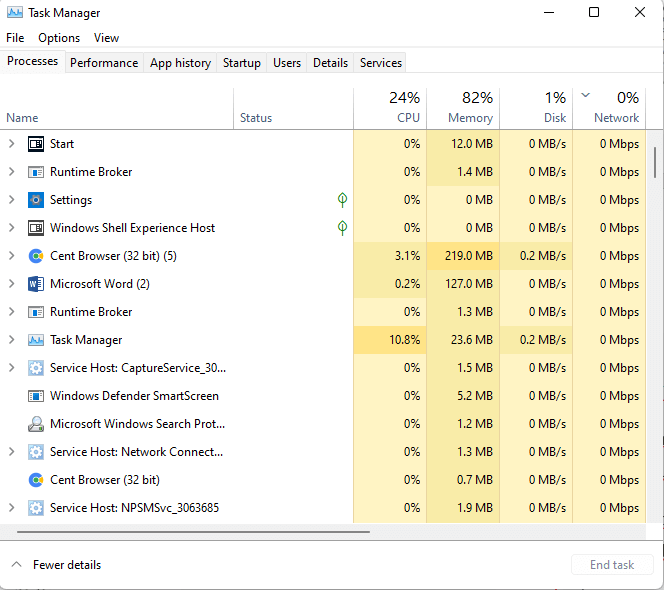Screen dimensions: 664x590
Task: Click the Service Host: CaptureService icon
Action: click(36, 368)
